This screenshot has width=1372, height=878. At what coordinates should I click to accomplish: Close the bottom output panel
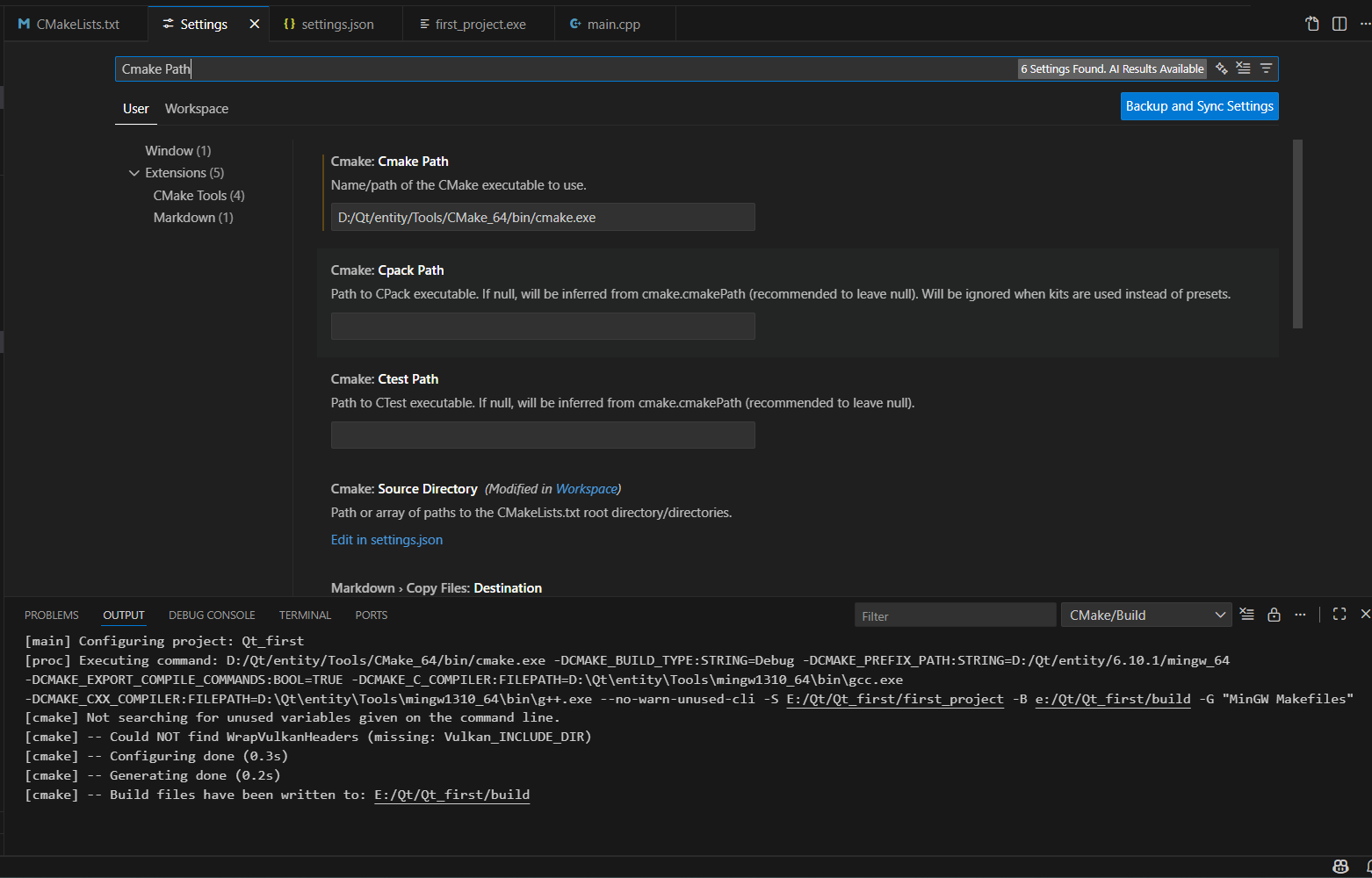[1365, 615]
